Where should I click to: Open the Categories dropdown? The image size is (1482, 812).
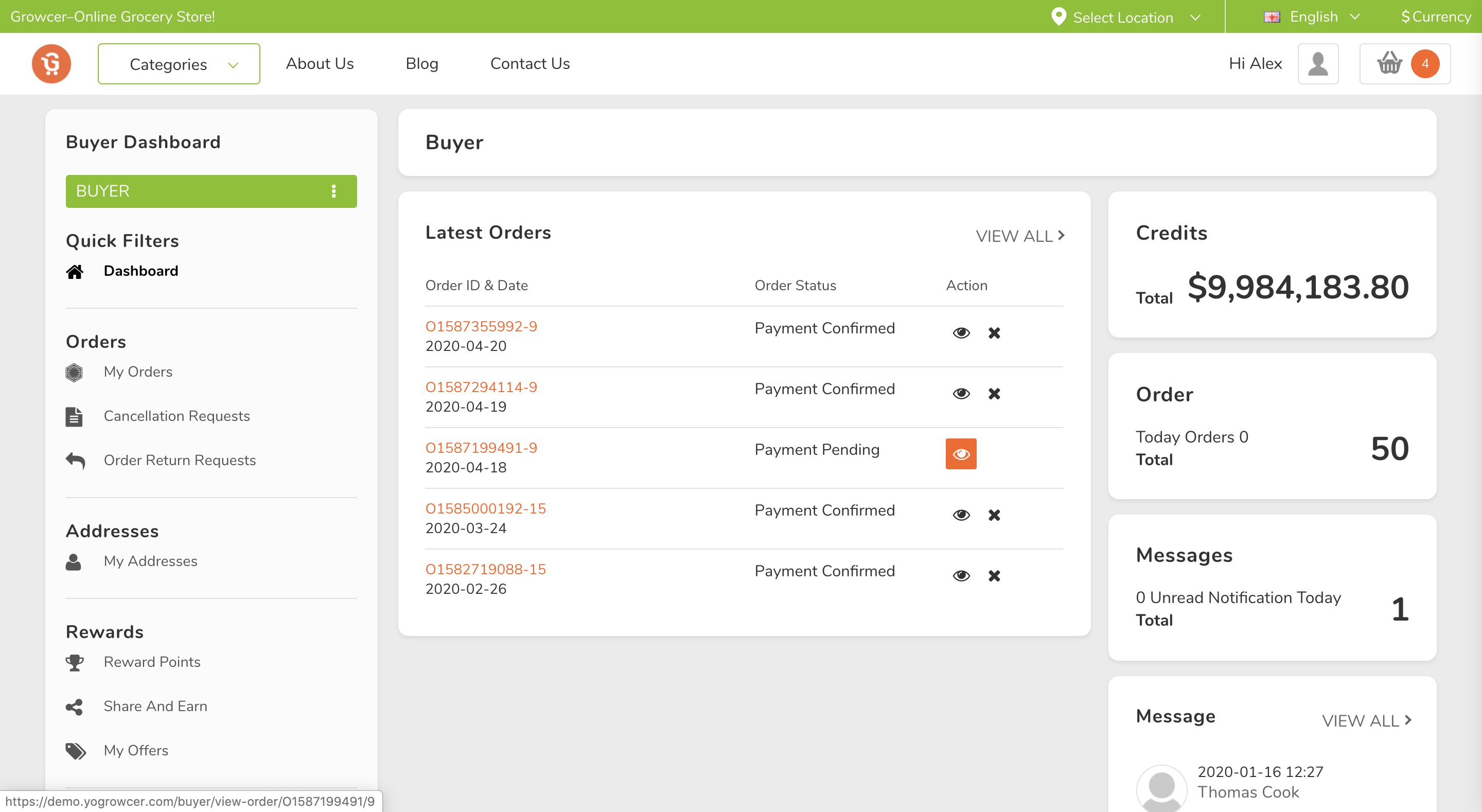click(179, 64)
